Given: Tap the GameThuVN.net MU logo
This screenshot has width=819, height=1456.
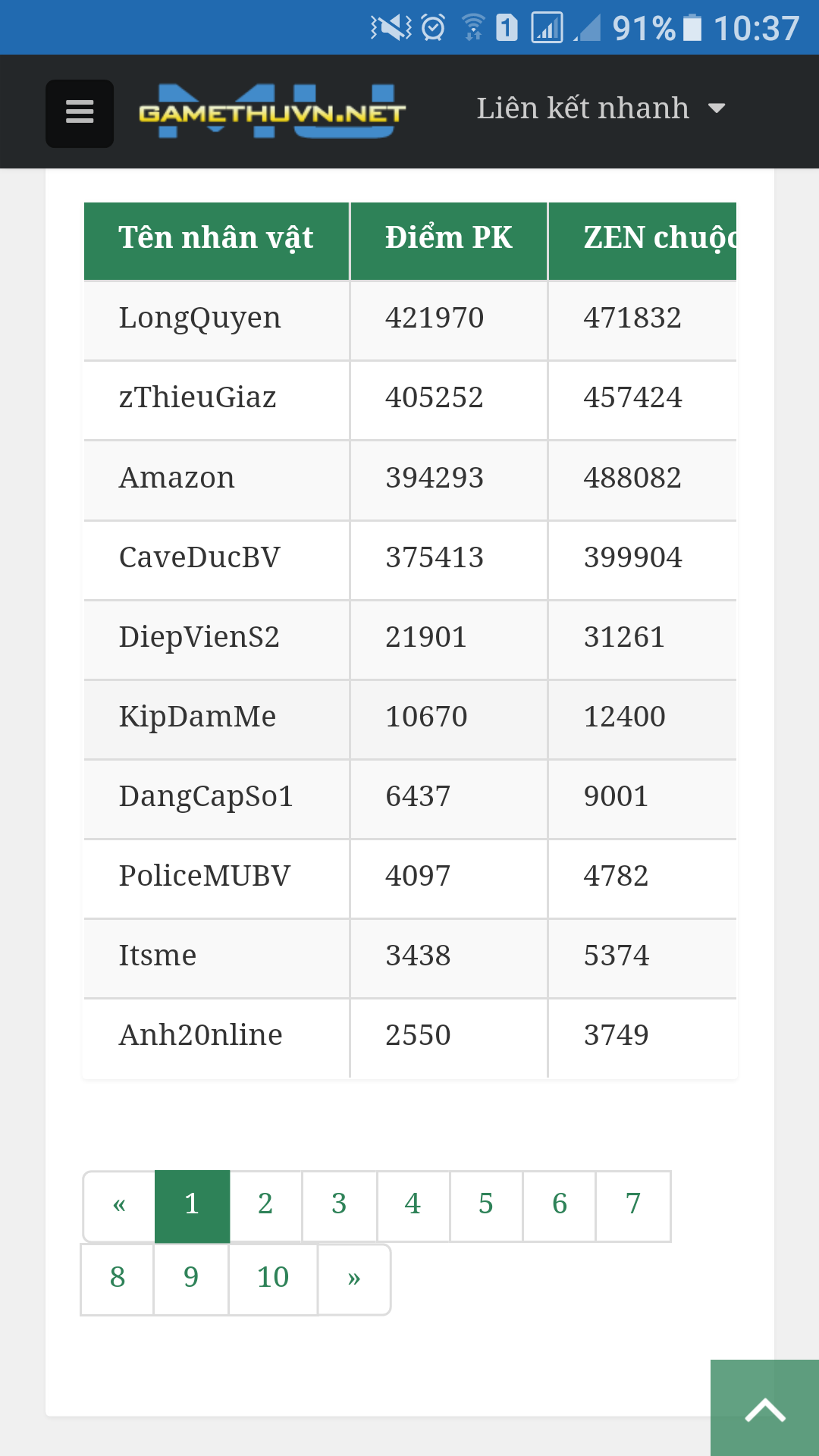Looking at the screenshot, I should [x=272, y=111].
